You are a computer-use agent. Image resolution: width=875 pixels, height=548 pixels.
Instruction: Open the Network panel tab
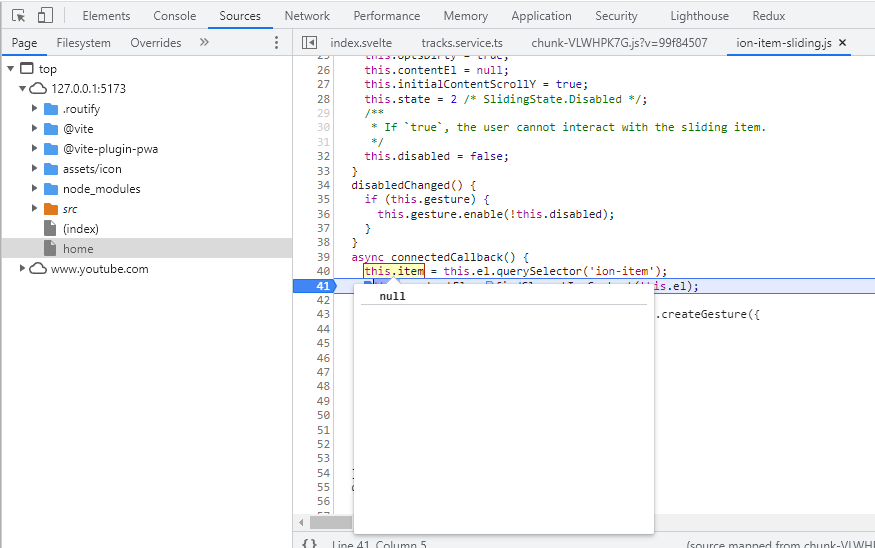click(x=307, y=16)
